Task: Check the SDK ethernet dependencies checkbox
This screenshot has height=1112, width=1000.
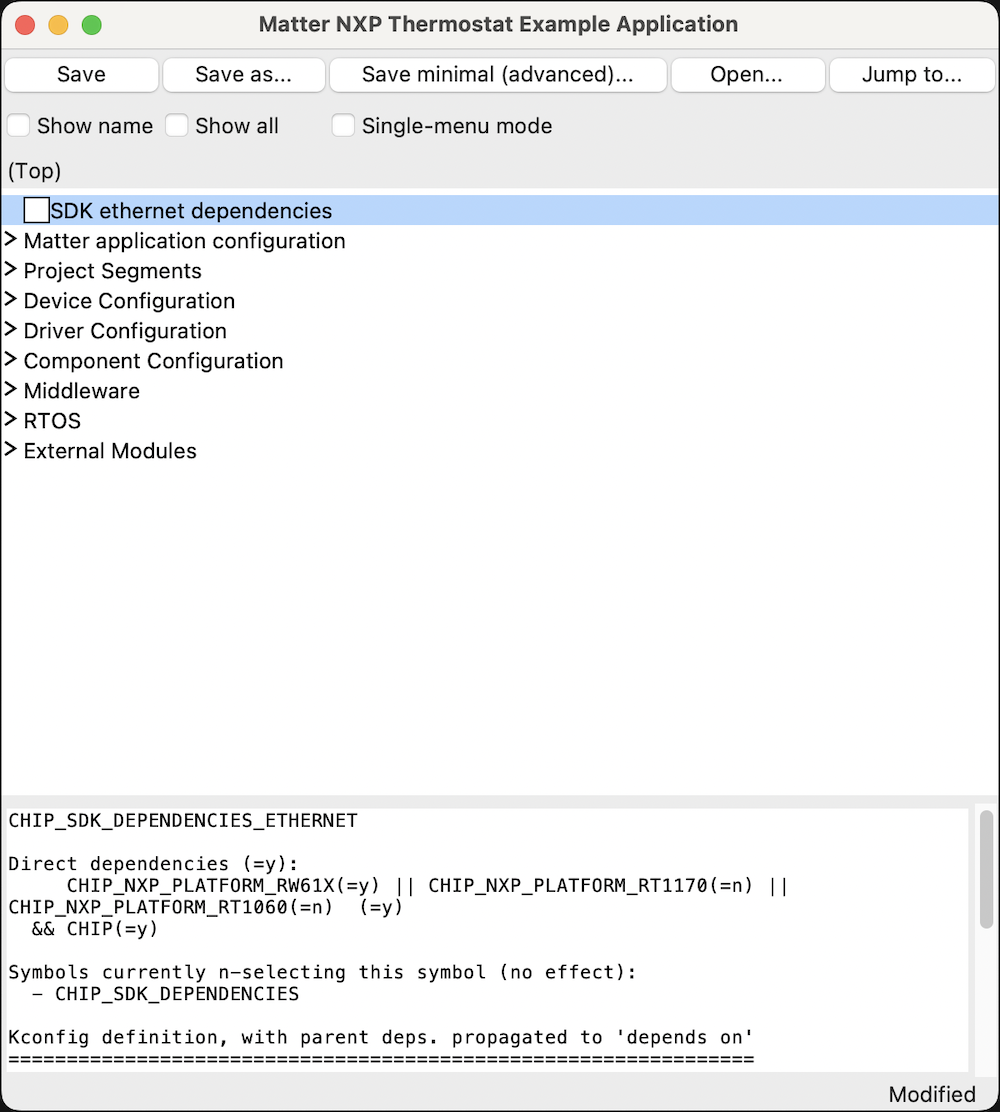Action: [x=36, y=210]
